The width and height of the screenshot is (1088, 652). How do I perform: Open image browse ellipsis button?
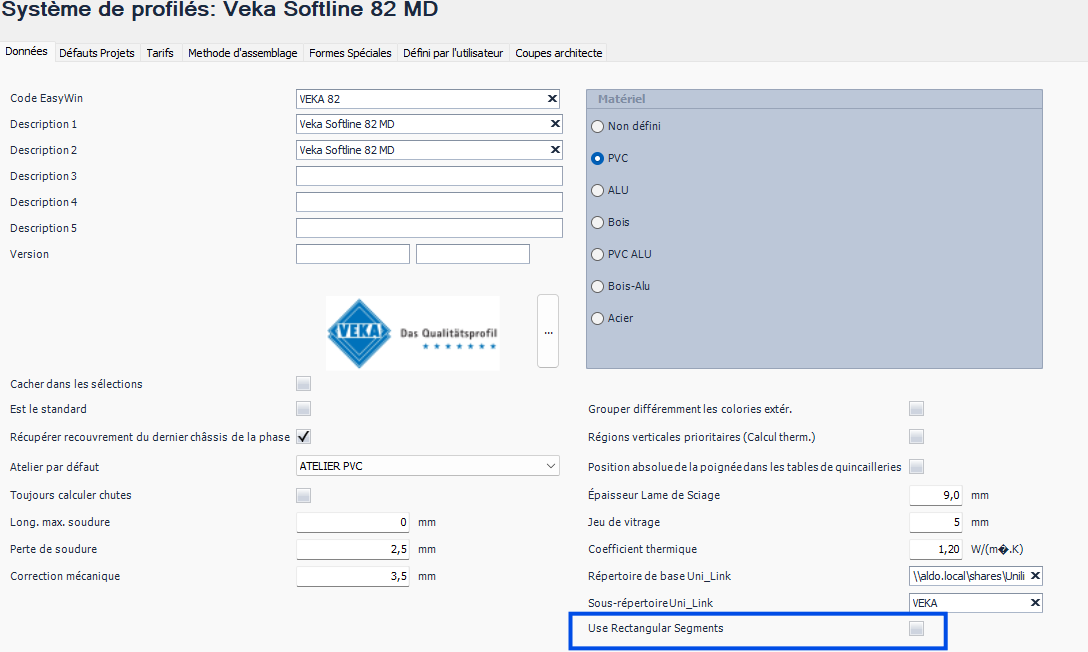point(548,332)
